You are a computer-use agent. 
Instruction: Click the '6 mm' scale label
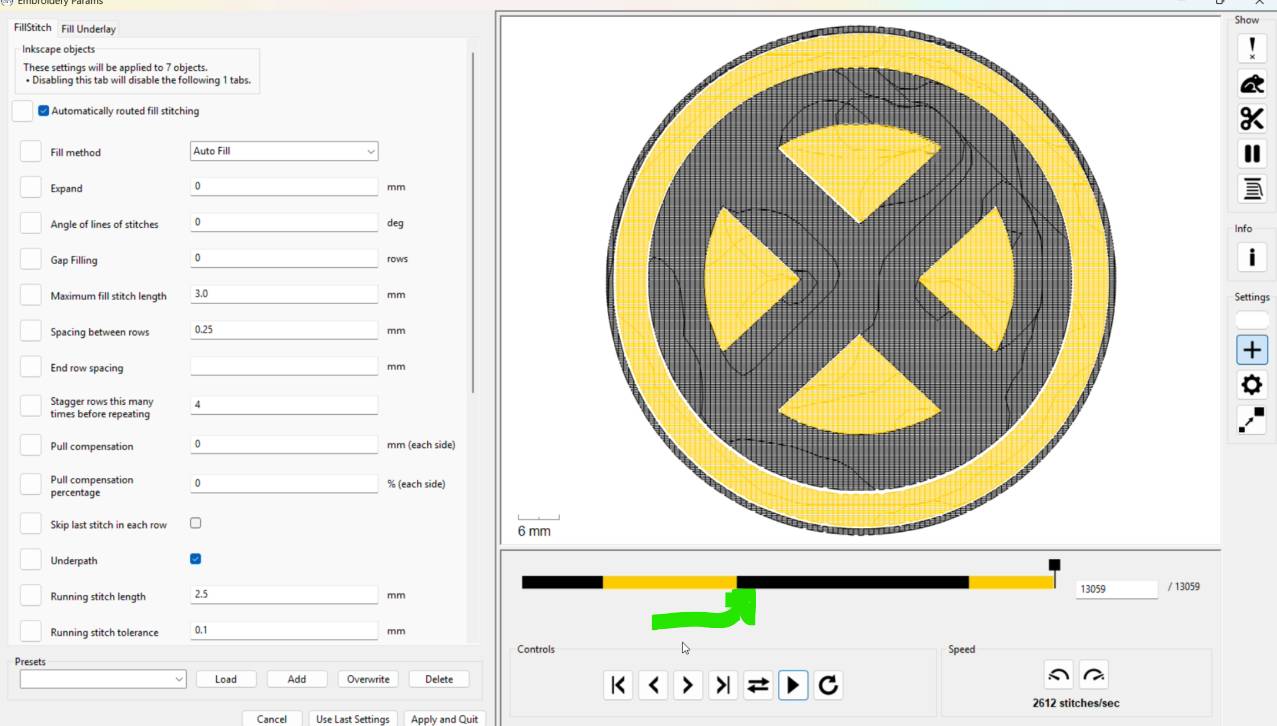click(534, 531)
